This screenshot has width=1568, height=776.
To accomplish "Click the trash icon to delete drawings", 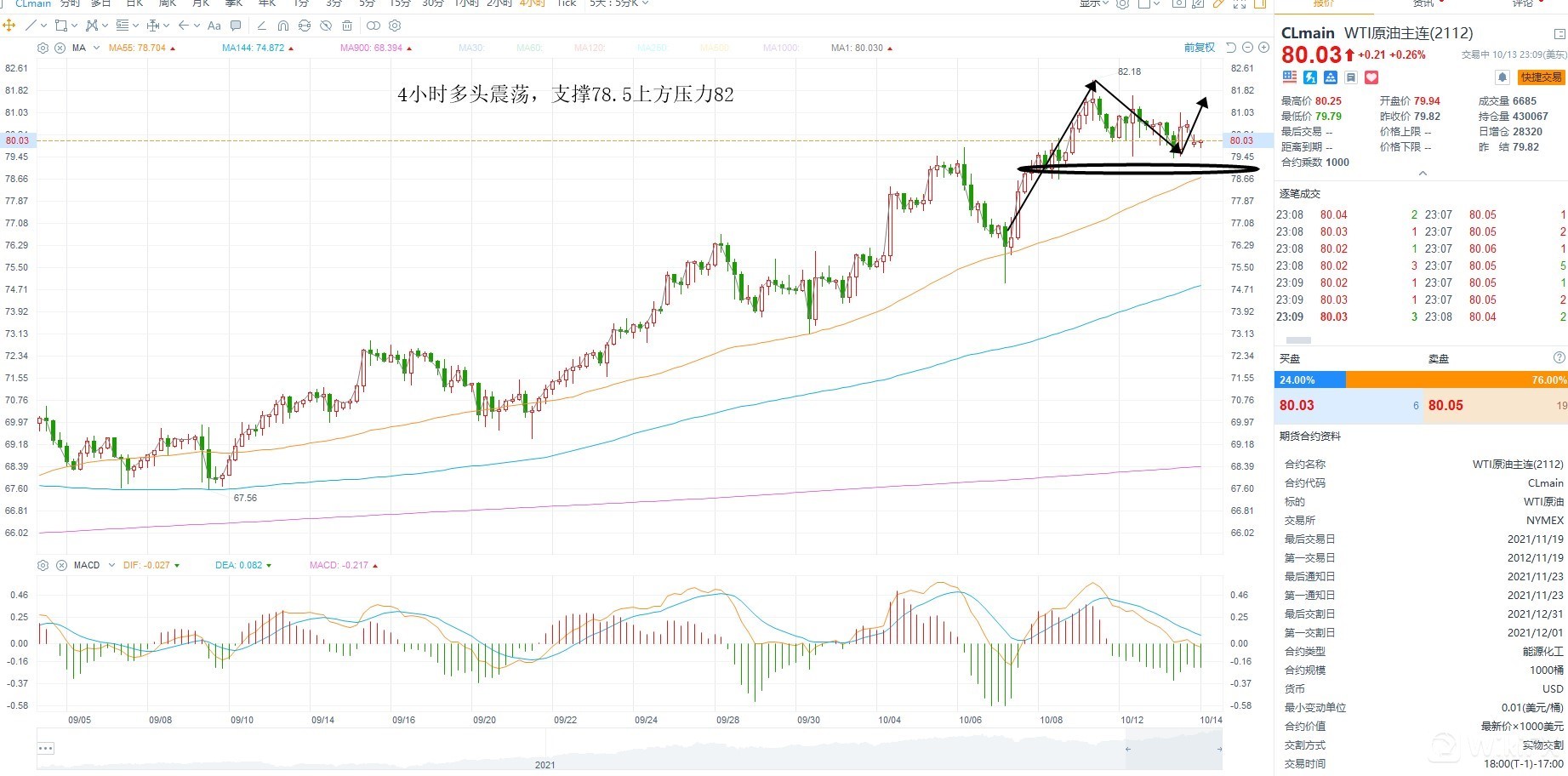I will (x=347, y=26).
